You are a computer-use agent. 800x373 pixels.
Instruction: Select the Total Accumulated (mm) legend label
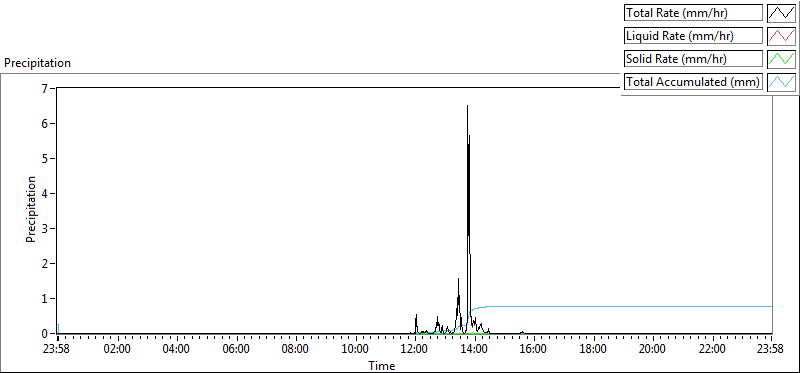693,82
